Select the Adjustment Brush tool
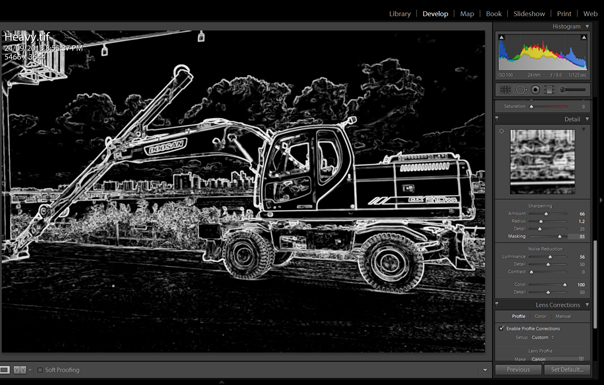604x385 pixels. (x=573, y=90)
